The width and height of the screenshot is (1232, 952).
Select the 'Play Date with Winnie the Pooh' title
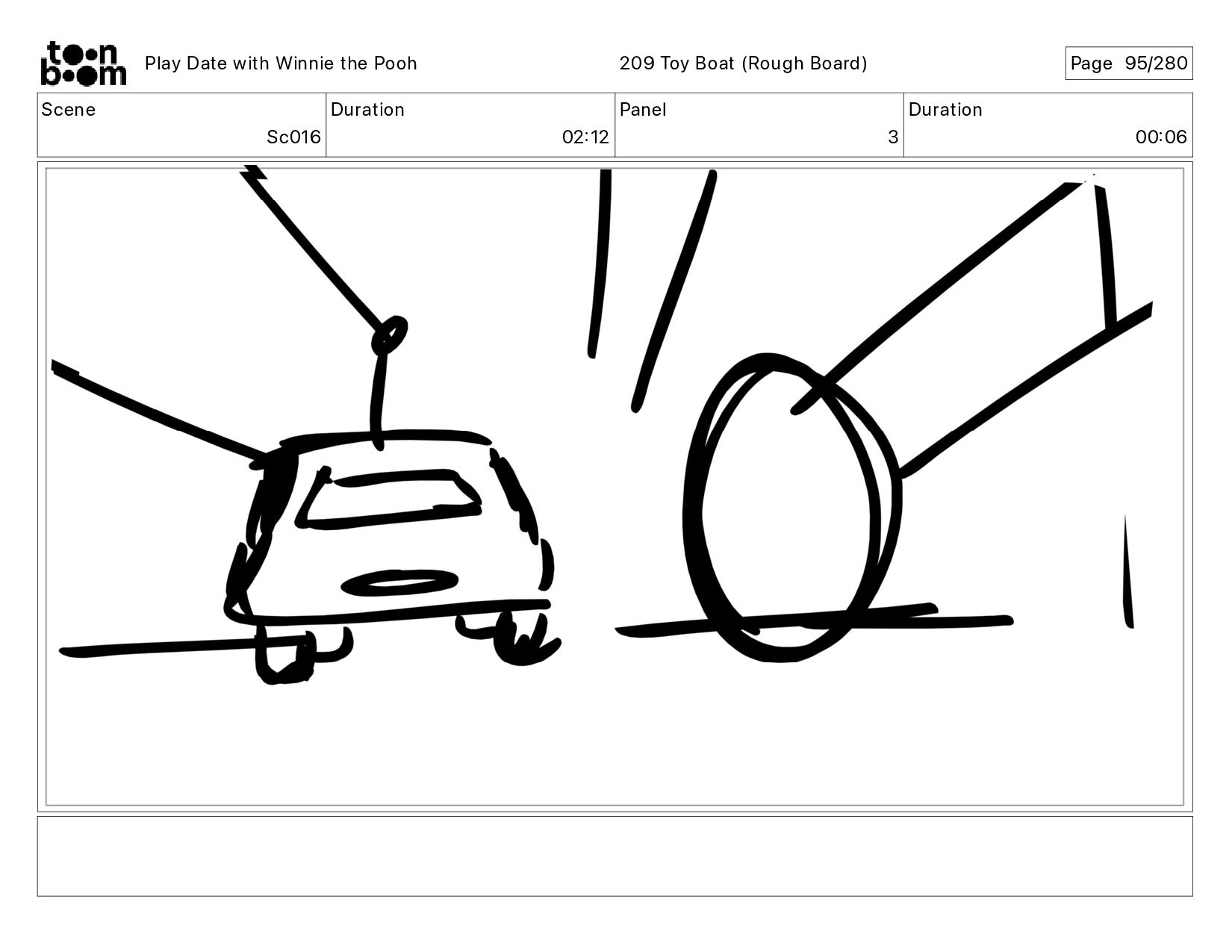281,63
